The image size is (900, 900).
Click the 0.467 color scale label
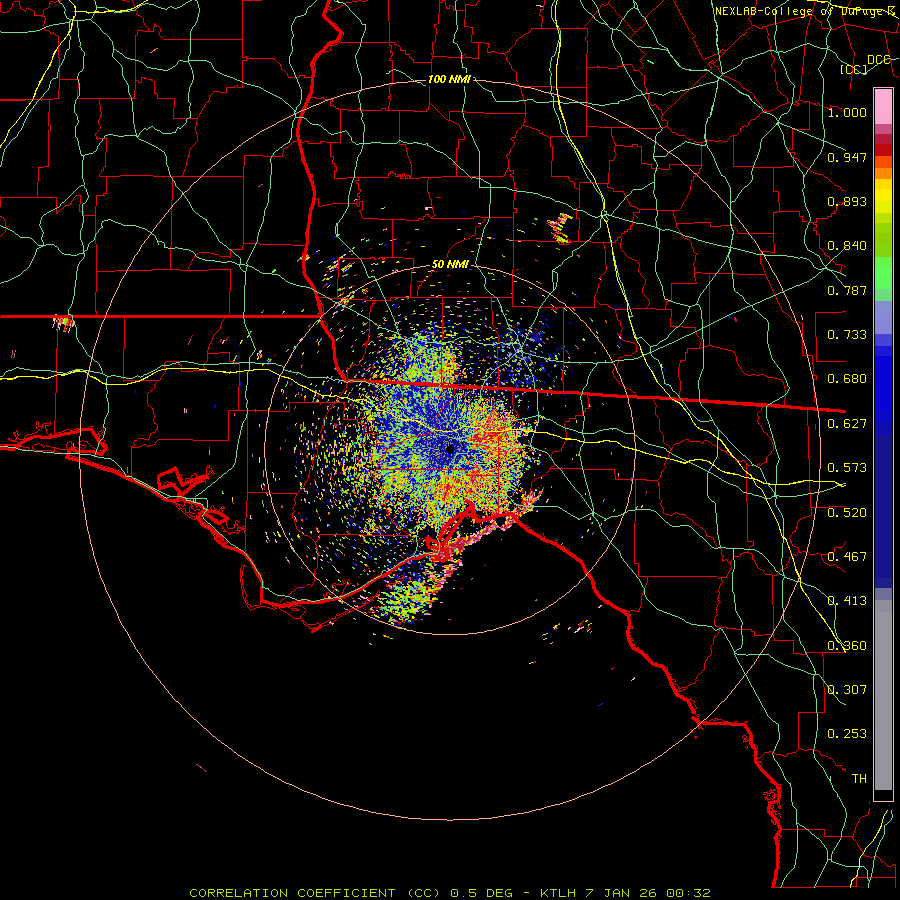click(x=847, y=557)
